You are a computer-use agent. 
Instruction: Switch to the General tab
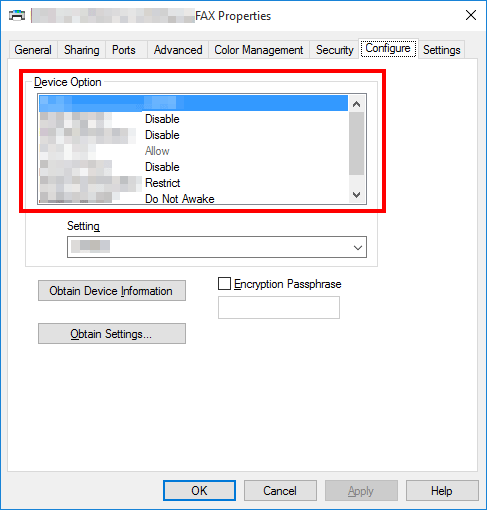(x=33, y=50)
